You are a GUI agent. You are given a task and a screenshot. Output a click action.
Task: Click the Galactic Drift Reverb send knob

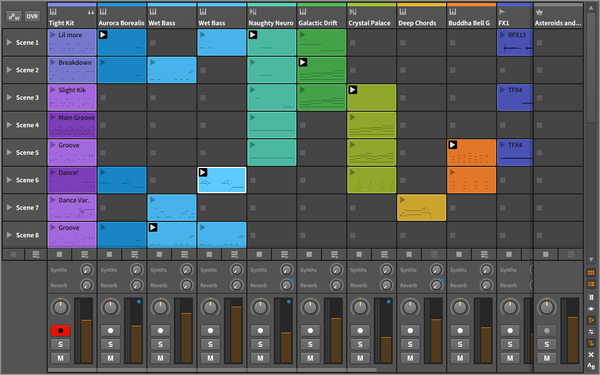tap(336, 285)
